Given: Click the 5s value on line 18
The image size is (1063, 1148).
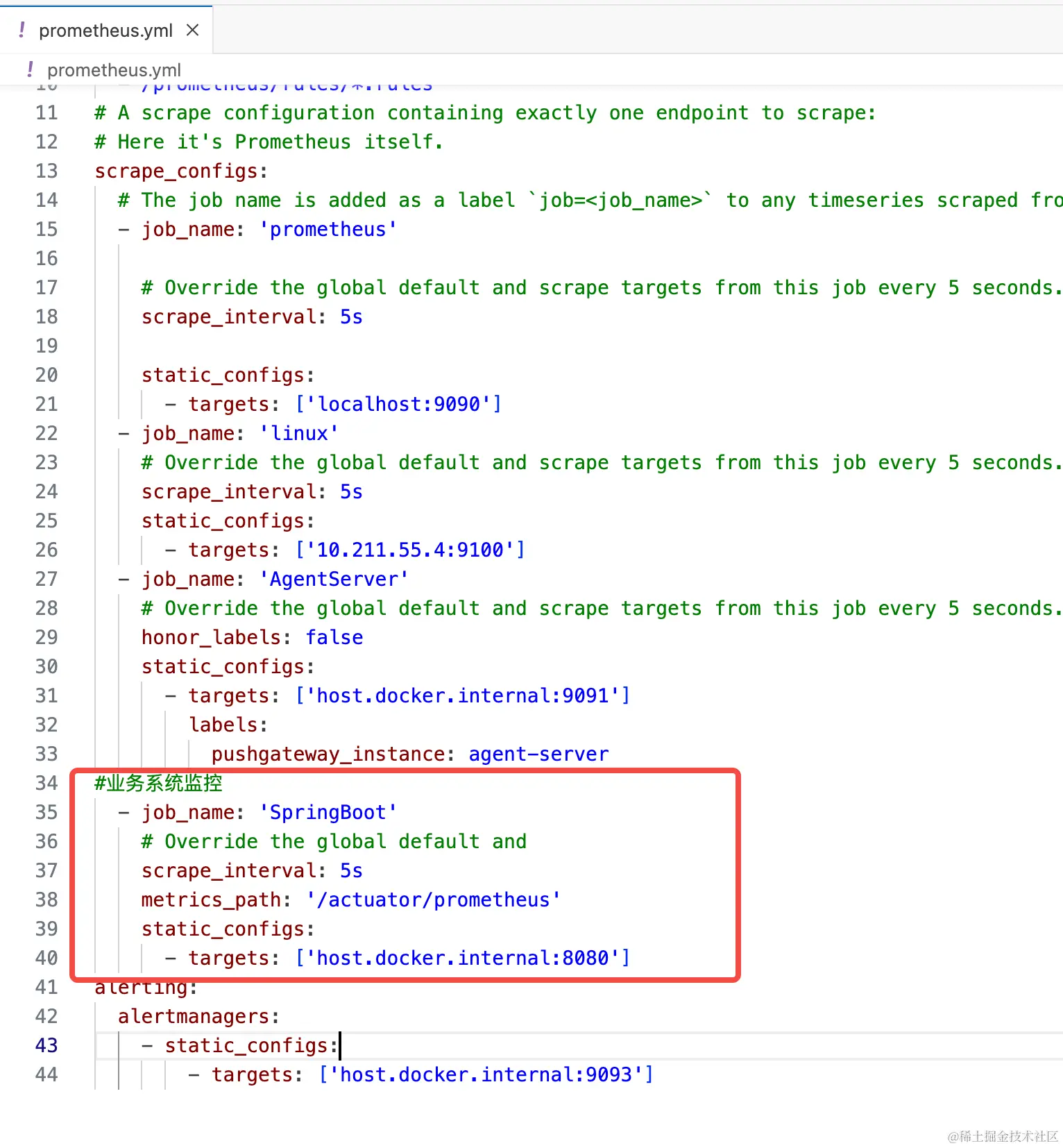Looking at the screenshot, I should click(351, 316).
